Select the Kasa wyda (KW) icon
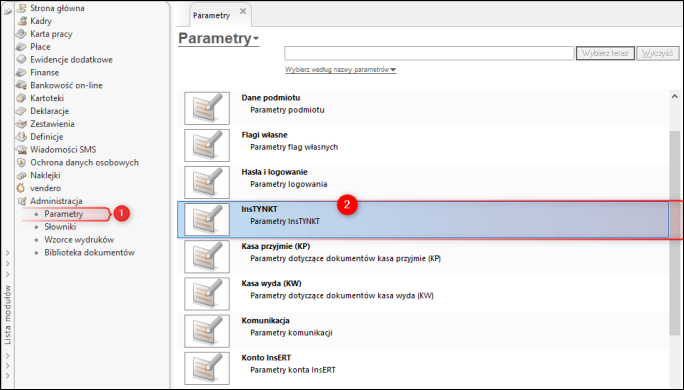The height and width of the screenshot is (390, 684). [207, 294]
